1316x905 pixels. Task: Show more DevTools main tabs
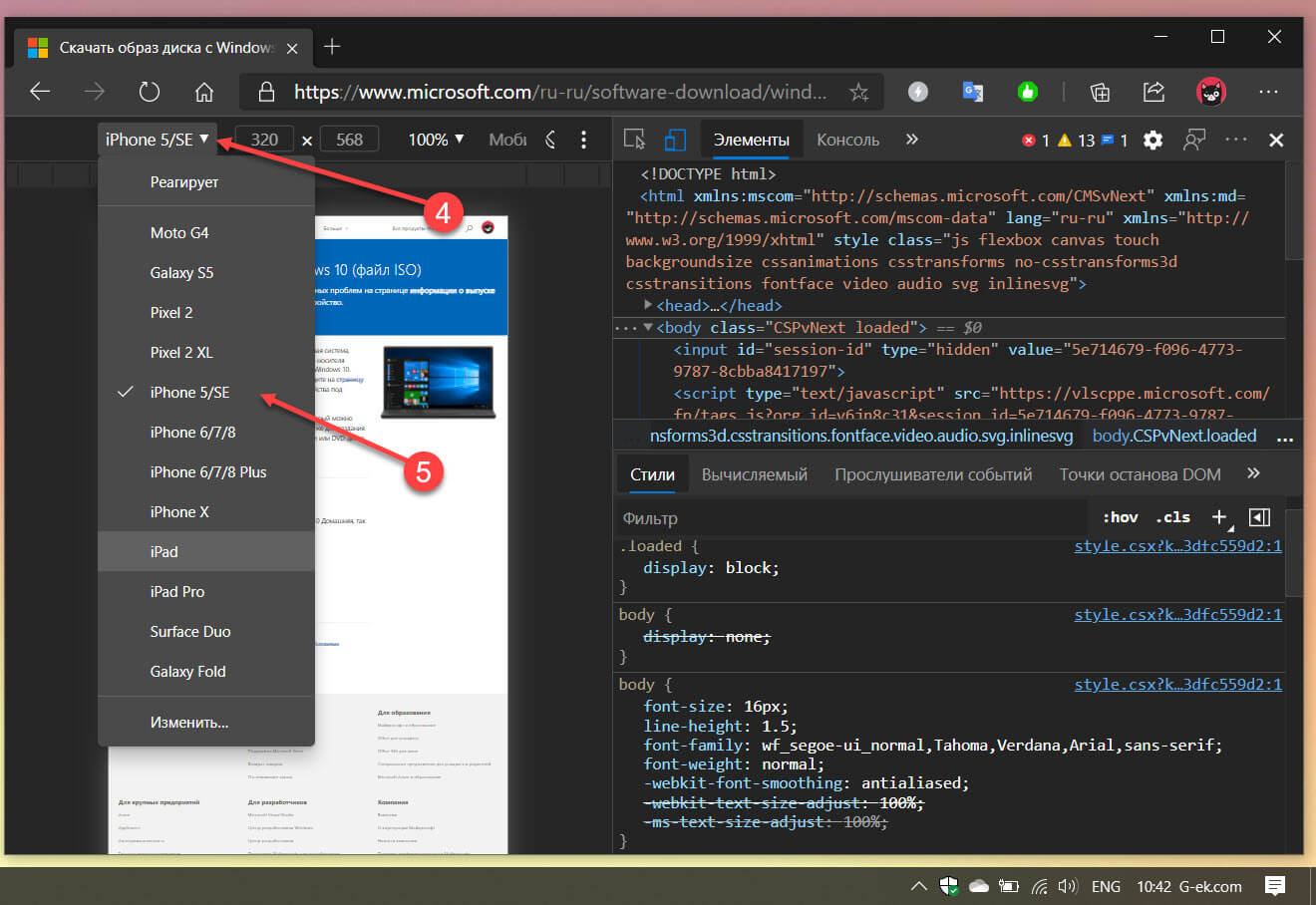911,140
